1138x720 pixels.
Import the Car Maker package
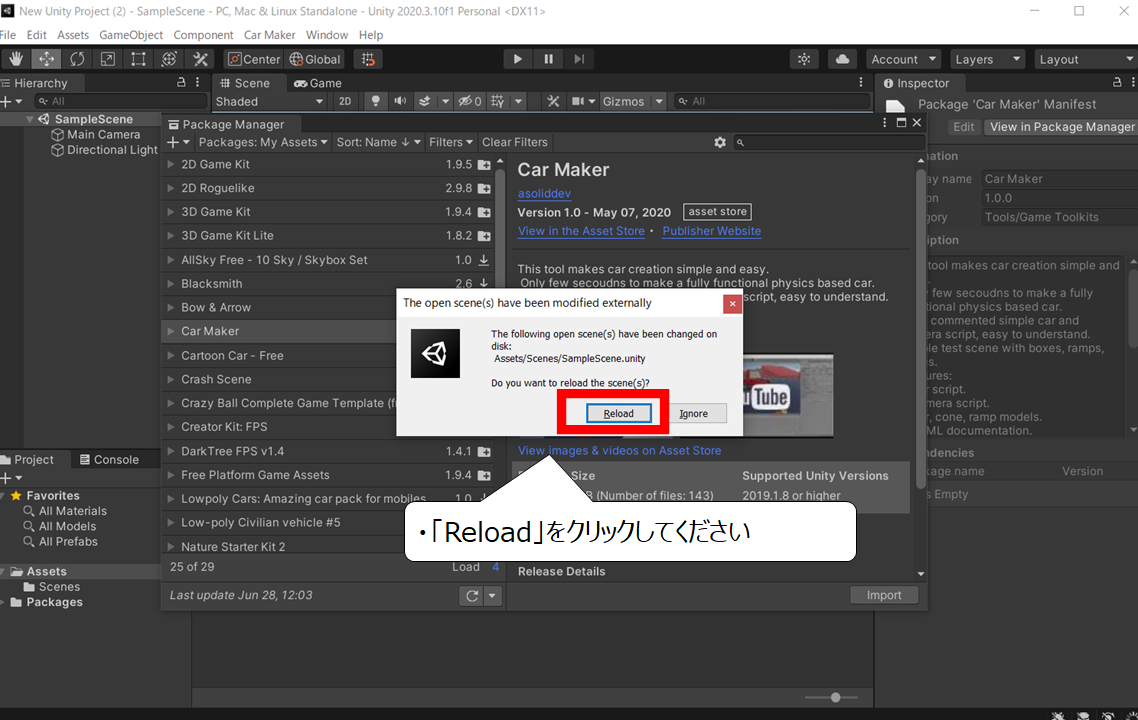pyautogui.click(x=884, y=595)
